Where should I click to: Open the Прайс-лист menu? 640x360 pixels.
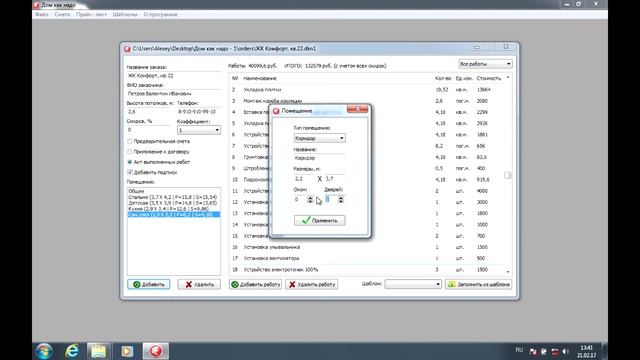tap(91, 14)
